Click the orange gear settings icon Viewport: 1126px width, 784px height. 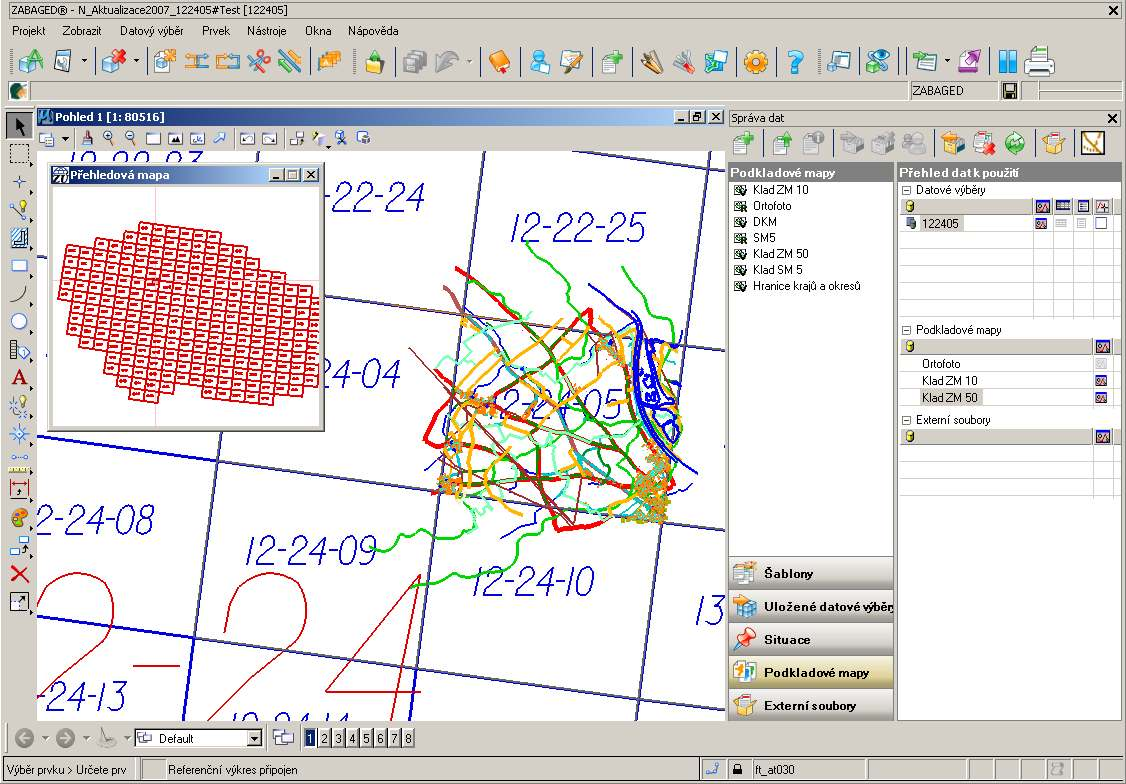pyautogui.click(x=755, y=62)
